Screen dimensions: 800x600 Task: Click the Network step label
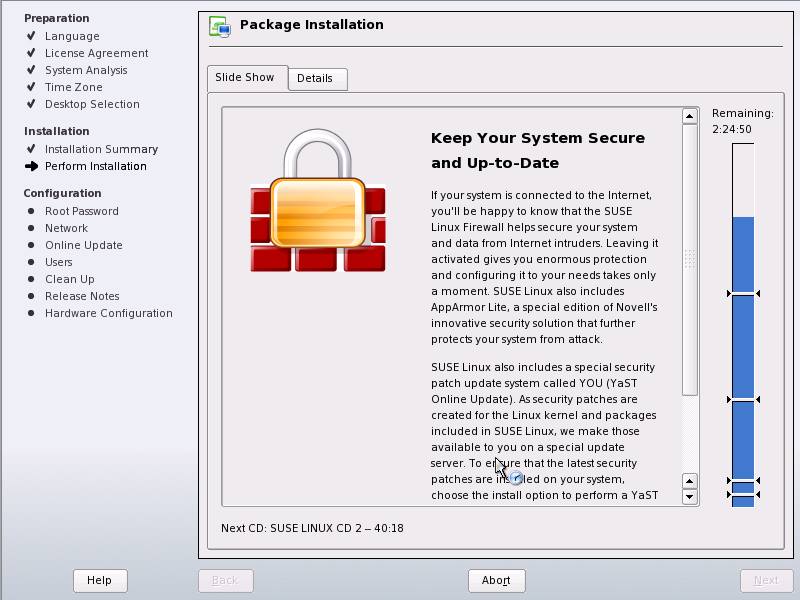coord(66,228)
